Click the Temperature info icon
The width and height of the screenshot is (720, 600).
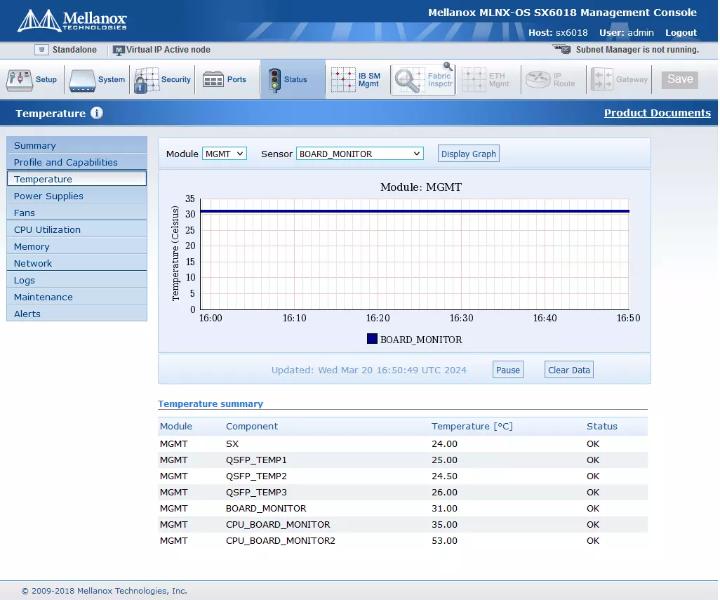96,113
